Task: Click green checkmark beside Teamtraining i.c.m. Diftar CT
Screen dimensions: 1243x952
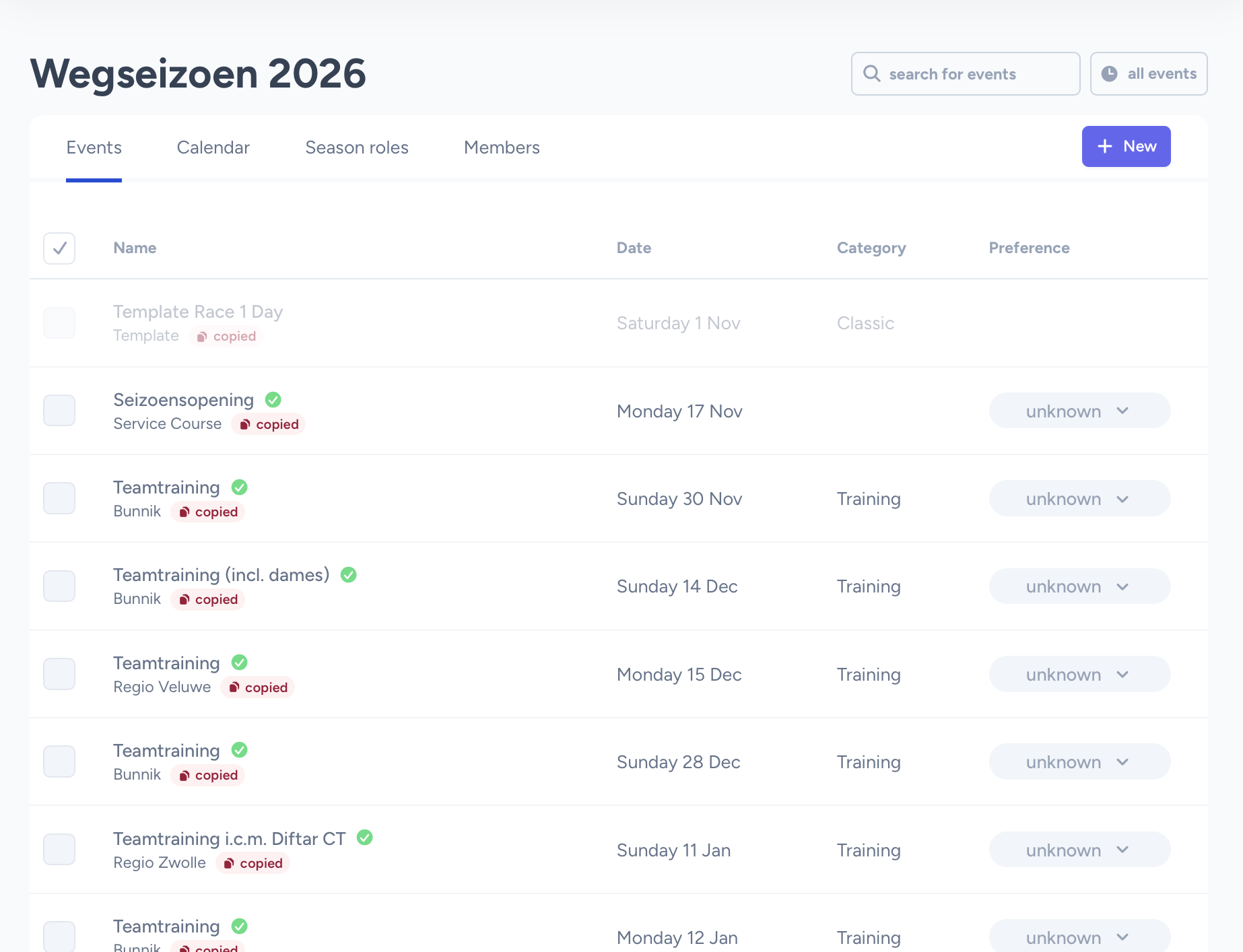Action: 364,838
